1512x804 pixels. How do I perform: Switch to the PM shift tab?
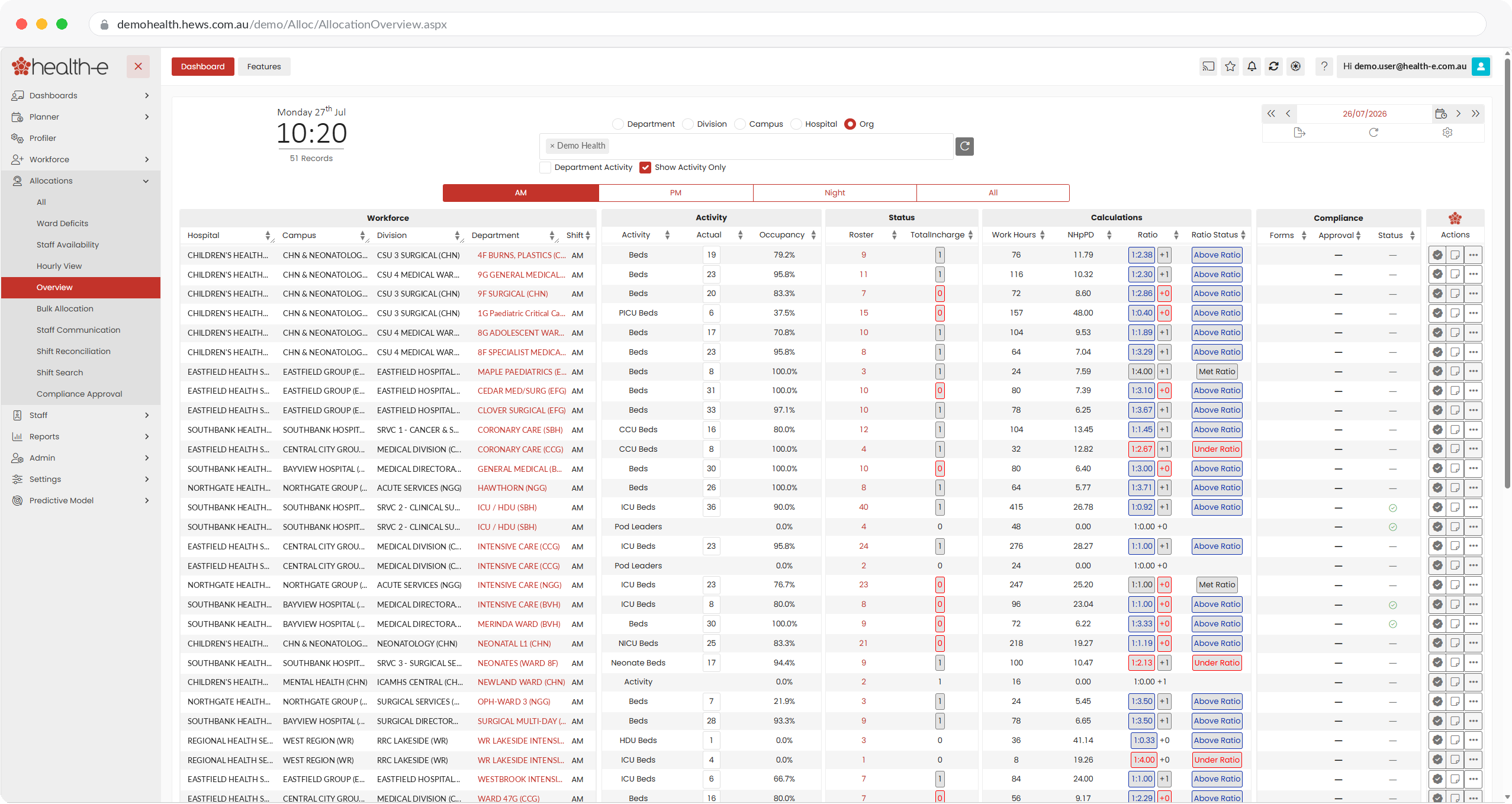click(x=675, y=193)
